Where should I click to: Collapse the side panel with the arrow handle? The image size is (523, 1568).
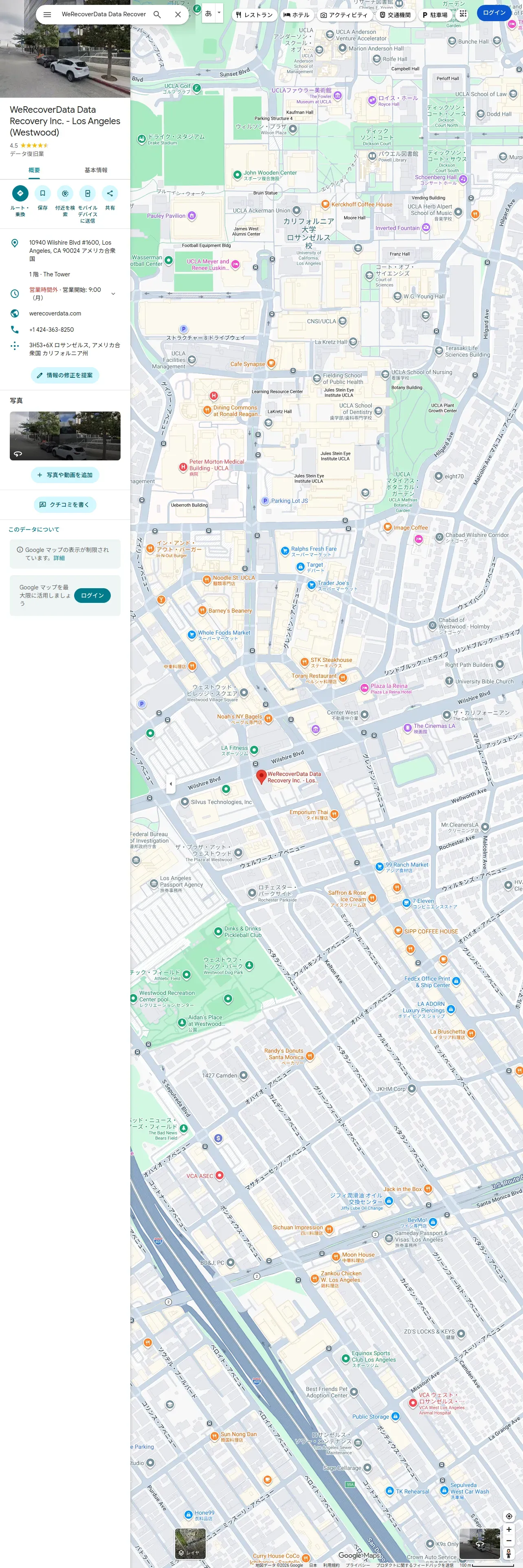171,784
